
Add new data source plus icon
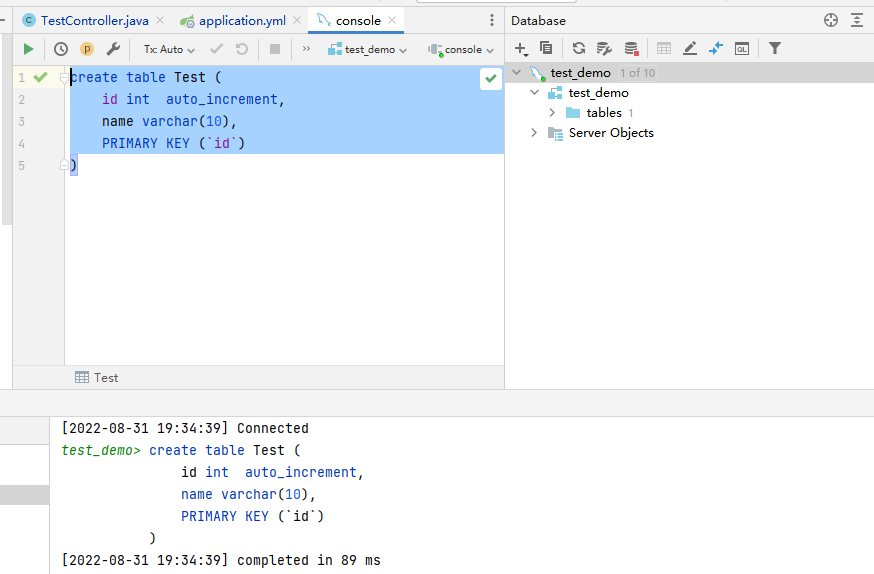point(521,49)
